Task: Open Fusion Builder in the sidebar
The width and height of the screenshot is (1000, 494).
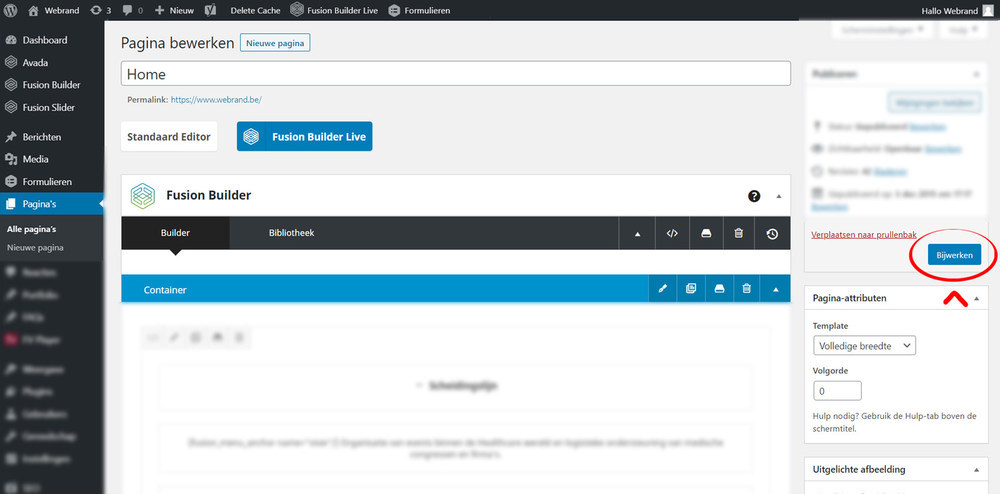Action: coord(51,85)
